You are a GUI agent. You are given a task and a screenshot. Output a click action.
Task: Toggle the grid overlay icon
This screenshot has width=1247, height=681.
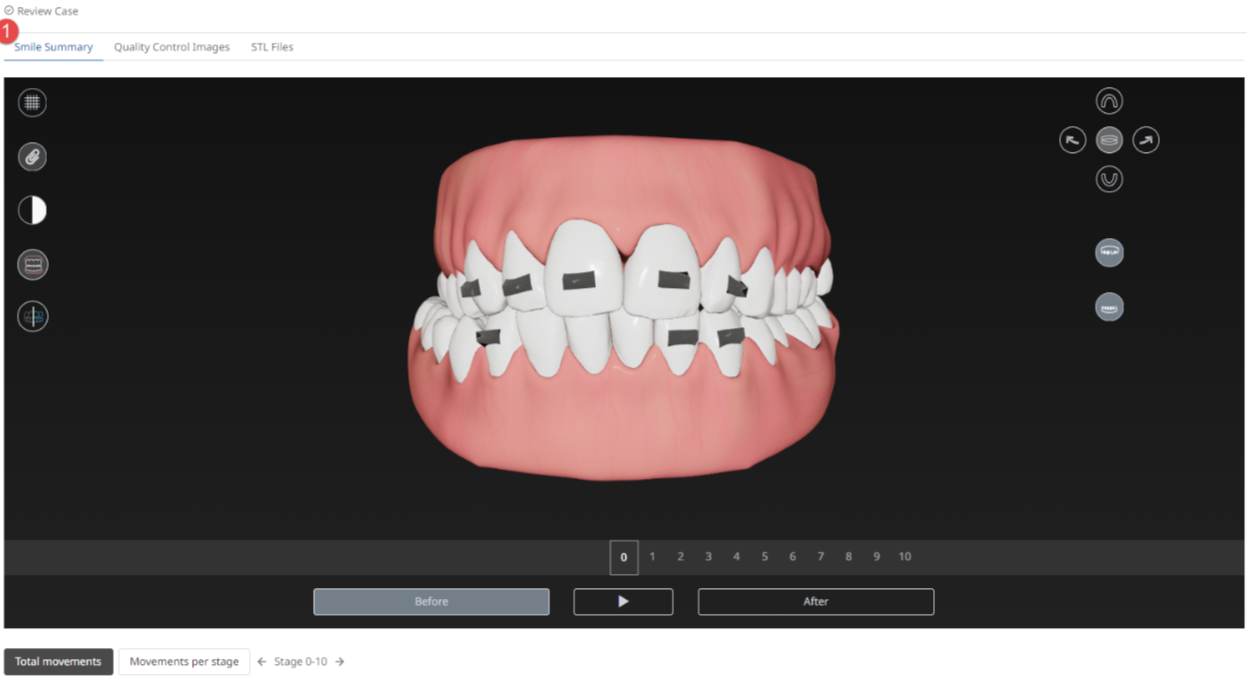[32, 102]
